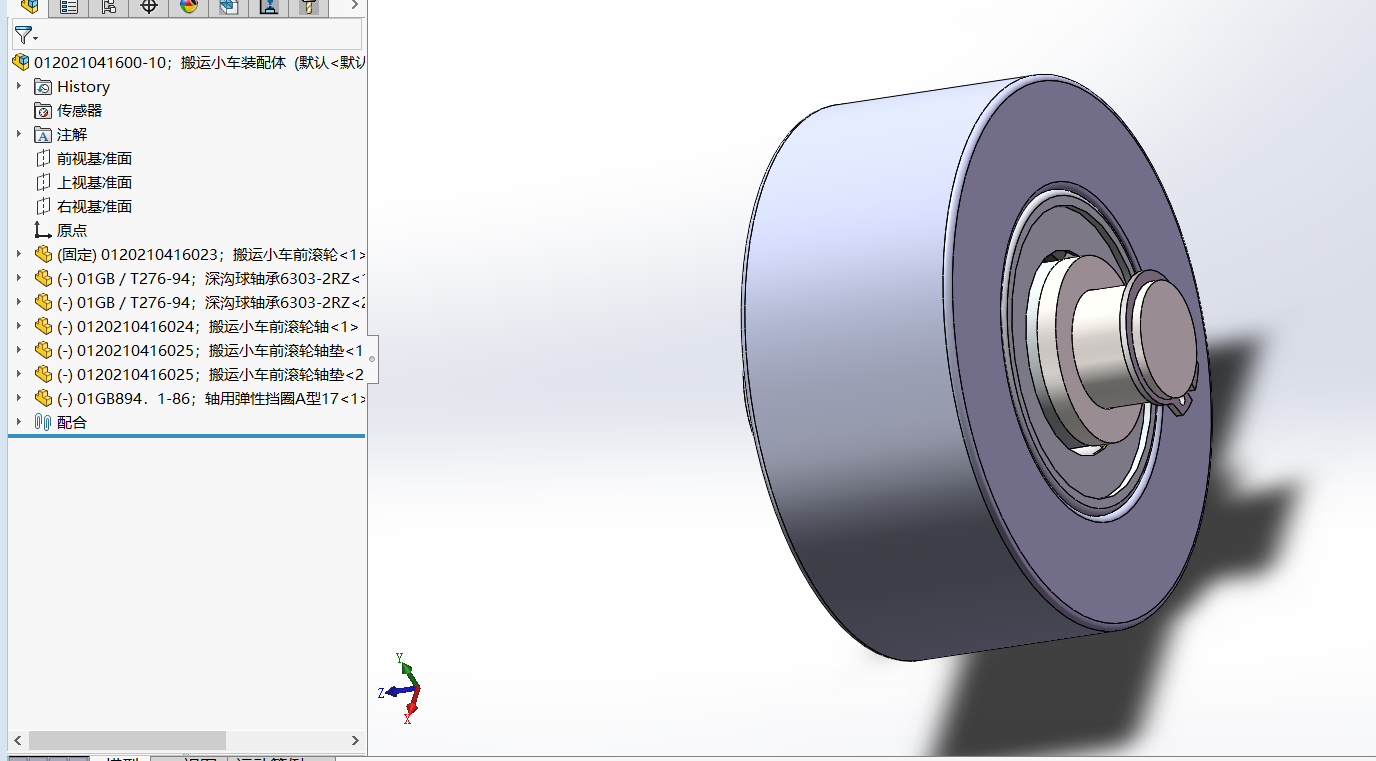Click the feature tree scrollbar right arrow
The height and width of the screenshot is (761, 1376).
click(x=355, y=741)
